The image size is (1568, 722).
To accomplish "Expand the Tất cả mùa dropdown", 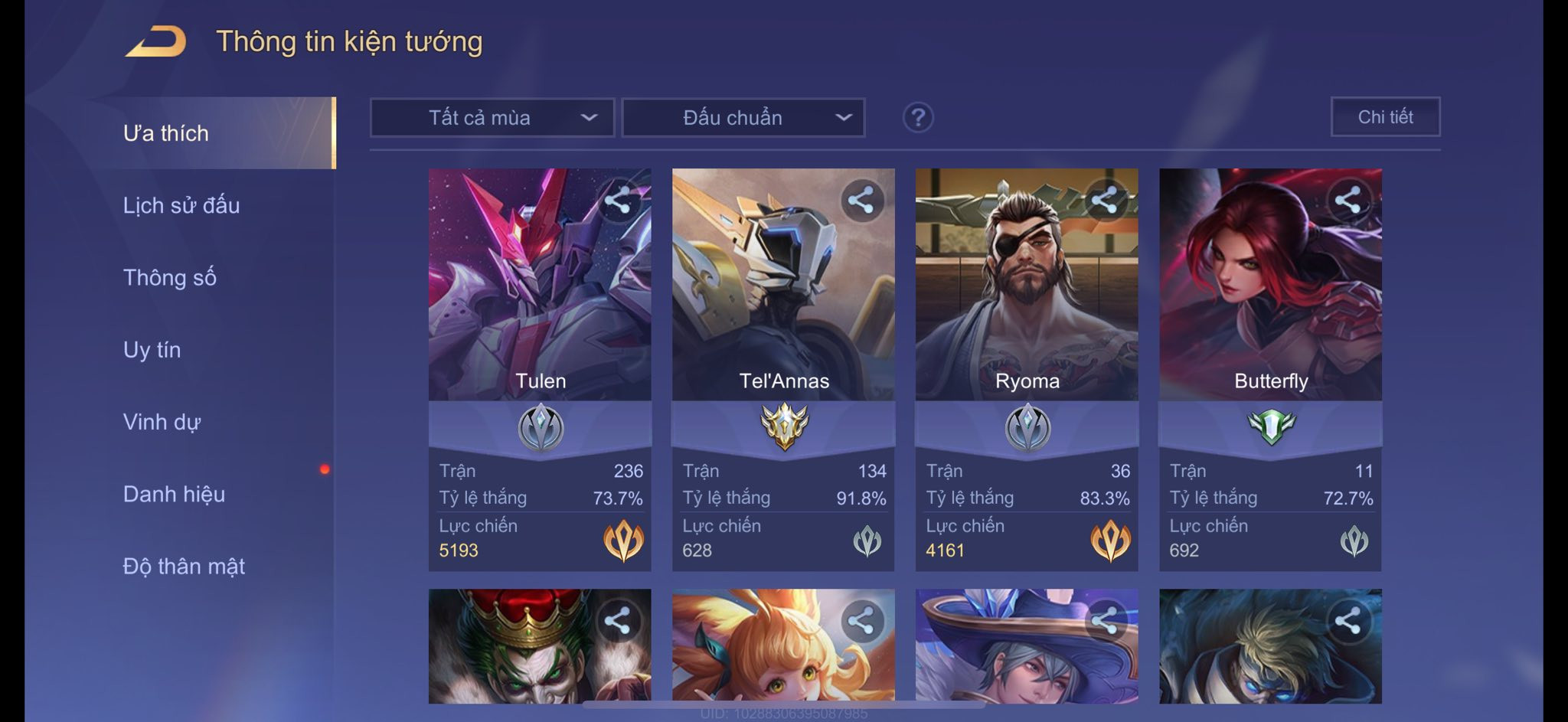I will (x=492, y=118).
